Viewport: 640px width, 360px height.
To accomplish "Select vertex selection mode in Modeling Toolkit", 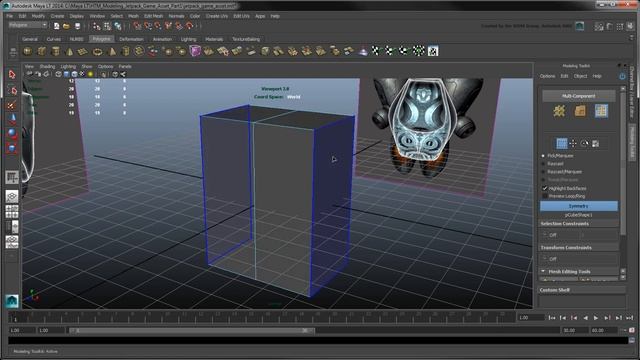I will [x=559, y=111].
